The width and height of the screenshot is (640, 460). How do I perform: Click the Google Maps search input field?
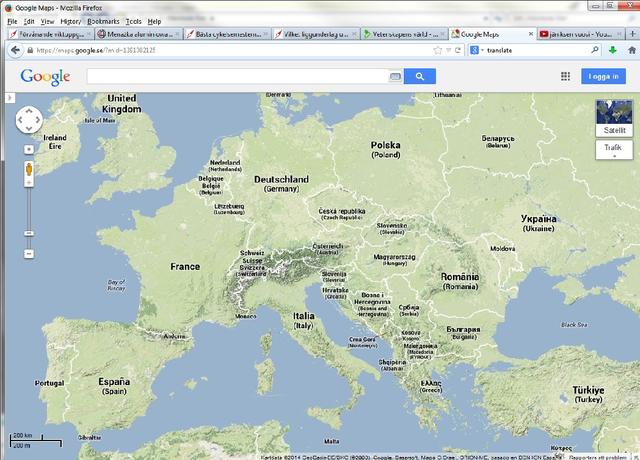click(237, 76)
